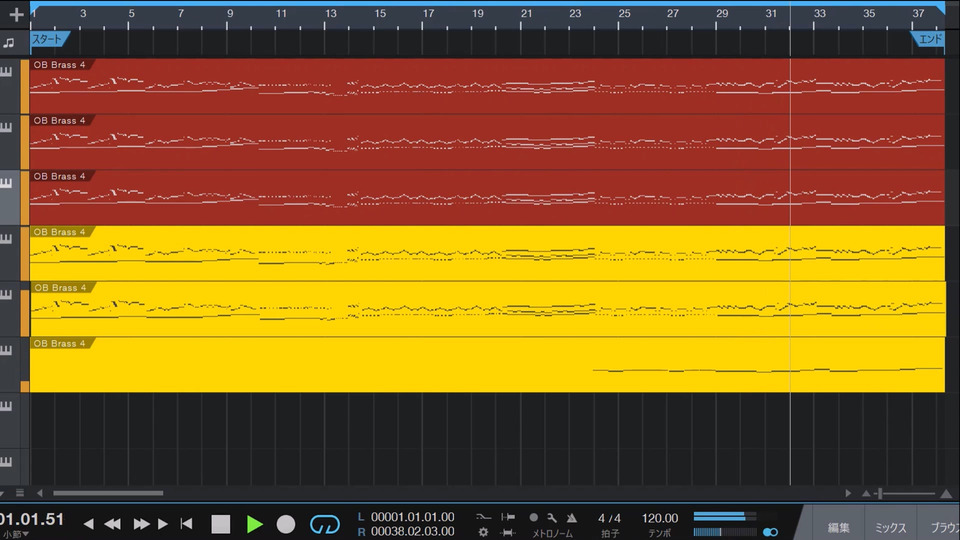Viewport: 960px width, 540px height.
Task: Select the エンド end marker
Action: pyautogui.click(x=929, y=39)
